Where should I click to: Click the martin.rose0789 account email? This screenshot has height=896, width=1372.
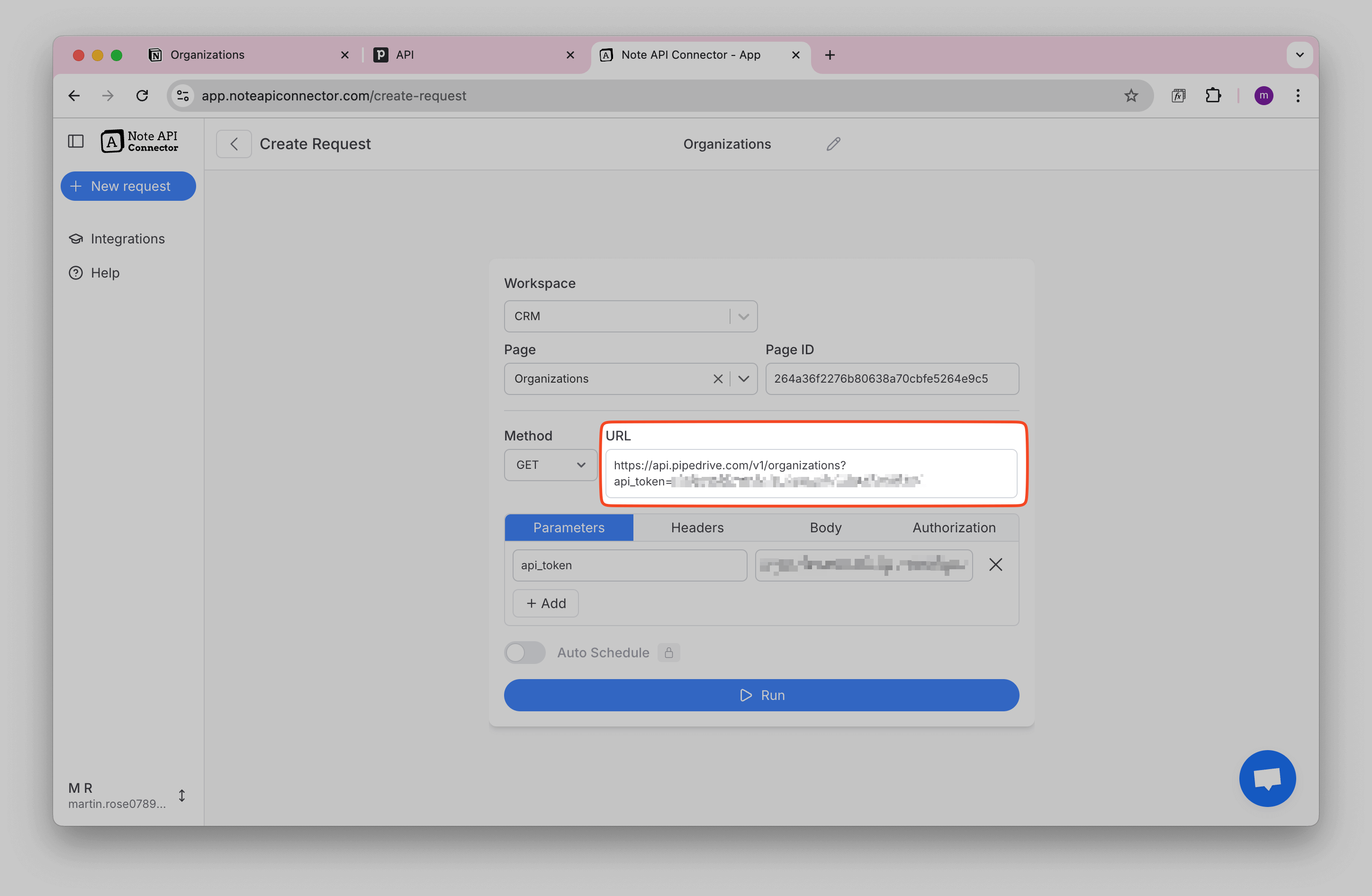(117, 804)
